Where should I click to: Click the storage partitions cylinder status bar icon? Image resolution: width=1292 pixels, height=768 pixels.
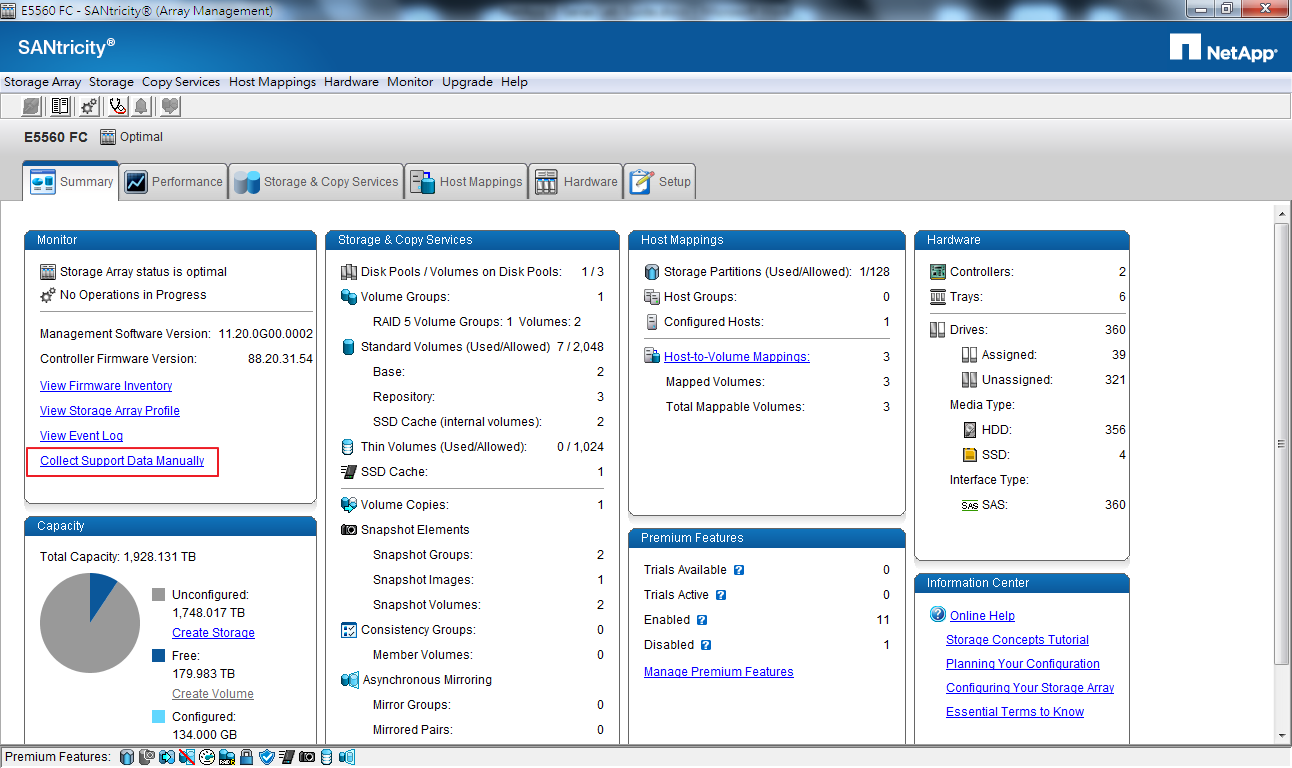127,757
